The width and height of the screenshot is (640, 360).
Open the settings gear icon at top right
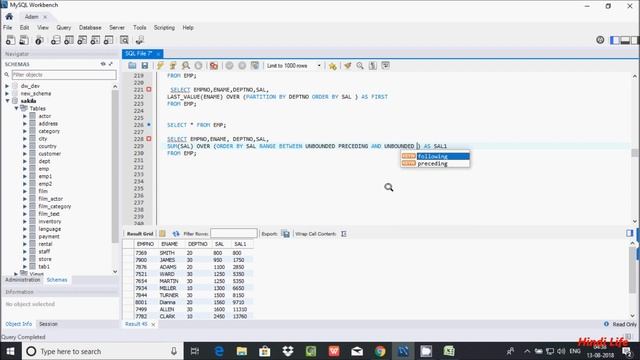click(x=600, y=40)
